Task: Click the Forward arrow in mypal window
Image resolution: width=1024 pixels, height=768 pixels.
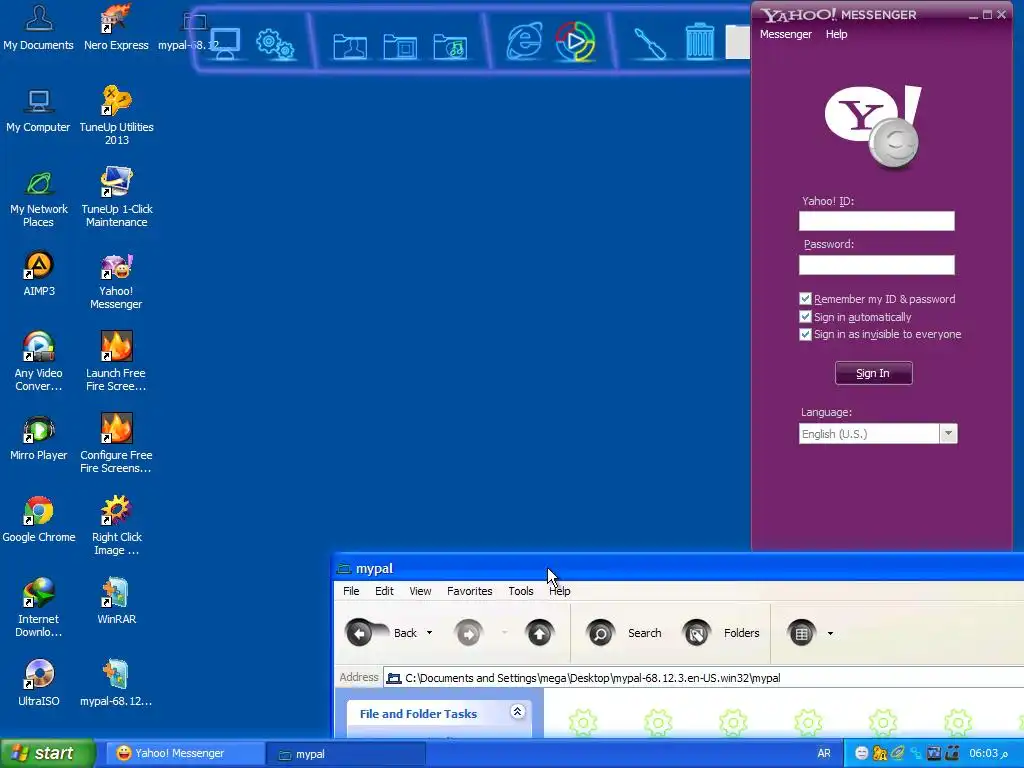Action: pyautogui.click(x=468, y=633)
